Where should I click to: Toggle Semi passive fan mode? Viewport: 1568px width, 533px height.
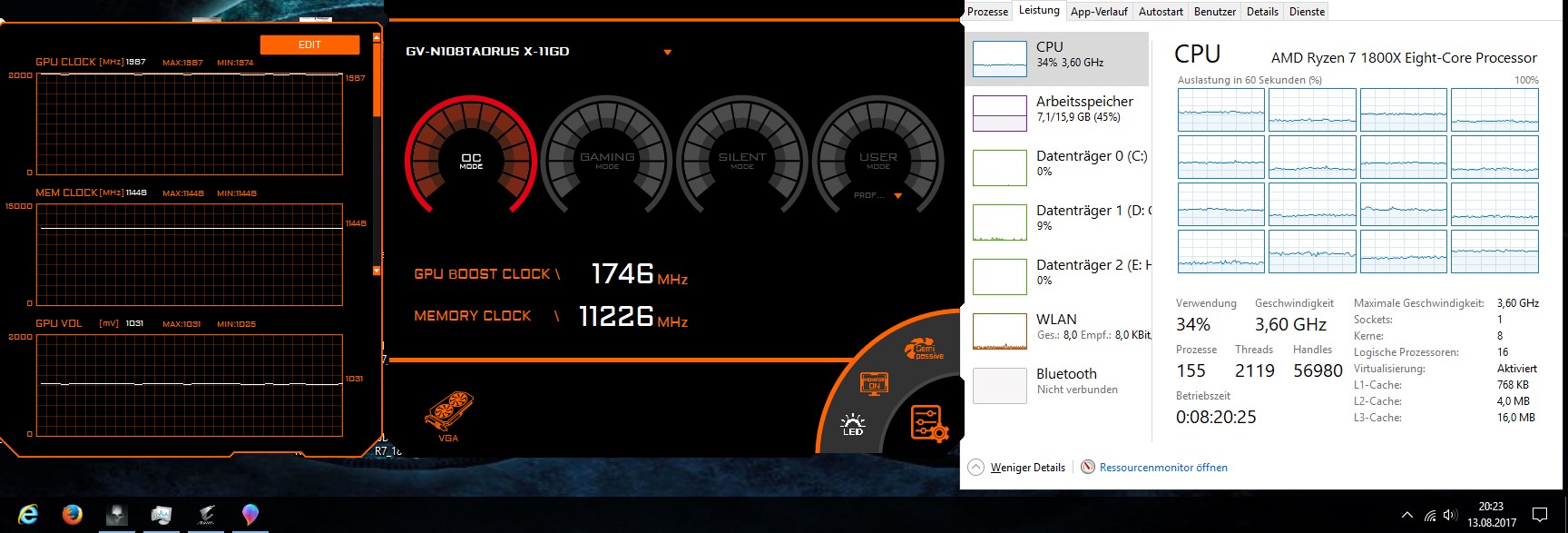[924, 349]
